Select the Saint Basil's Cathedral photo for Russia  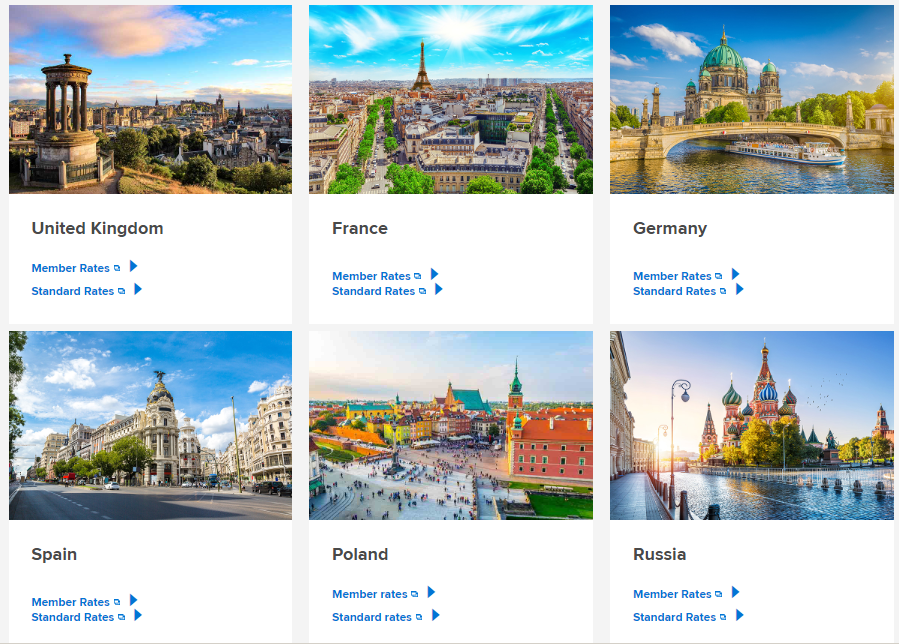click(752, 426)
